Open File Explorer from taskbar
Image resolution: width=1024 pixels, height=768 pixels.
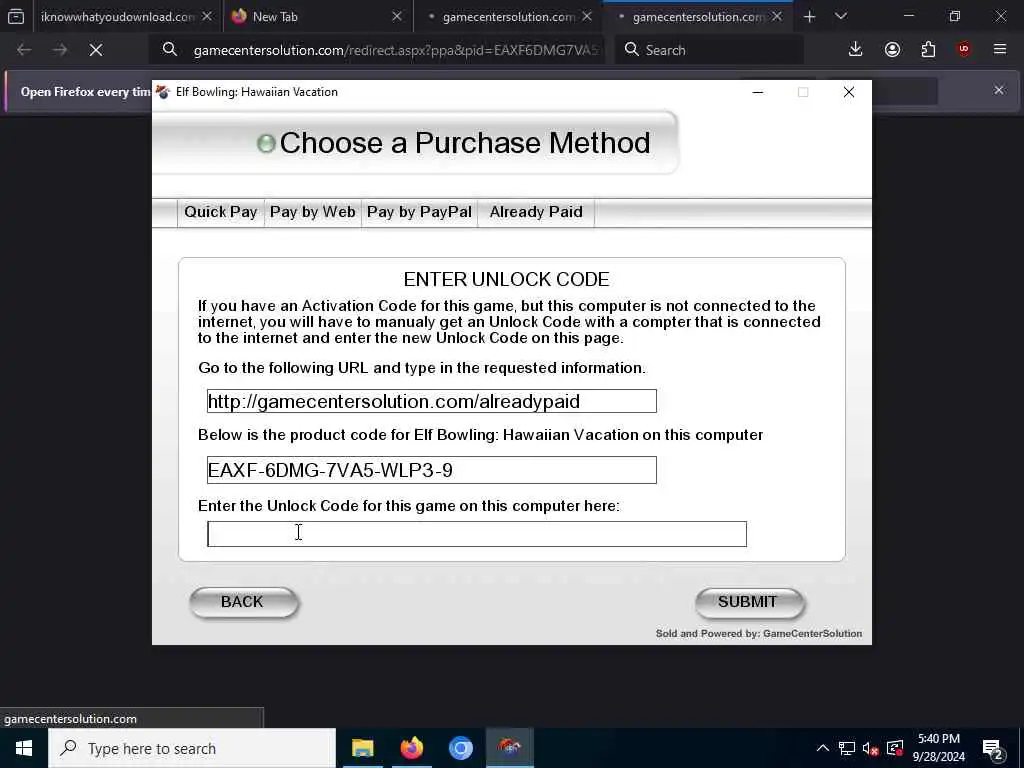tap(362, 748)
